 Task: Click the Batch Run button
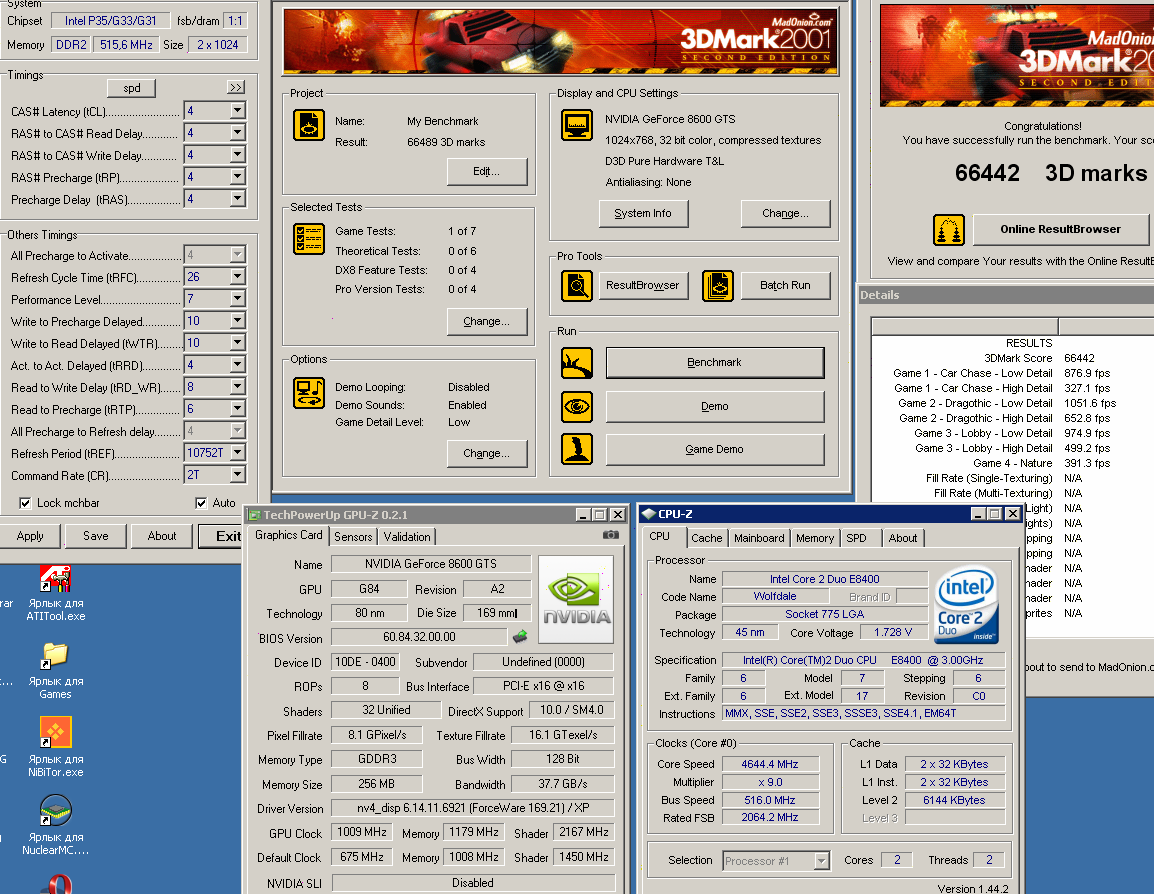(785, 285)
